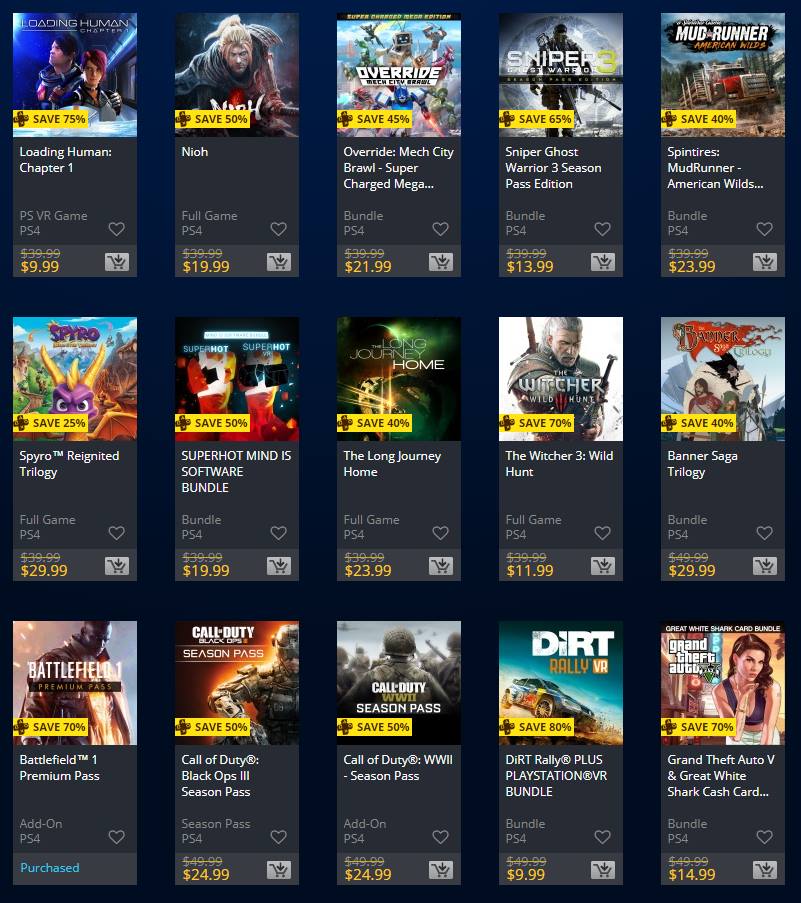Wishlist Nioh with heart icon
Image resolution: width=801 pixels, height=903 pixels.
point(279,229)
